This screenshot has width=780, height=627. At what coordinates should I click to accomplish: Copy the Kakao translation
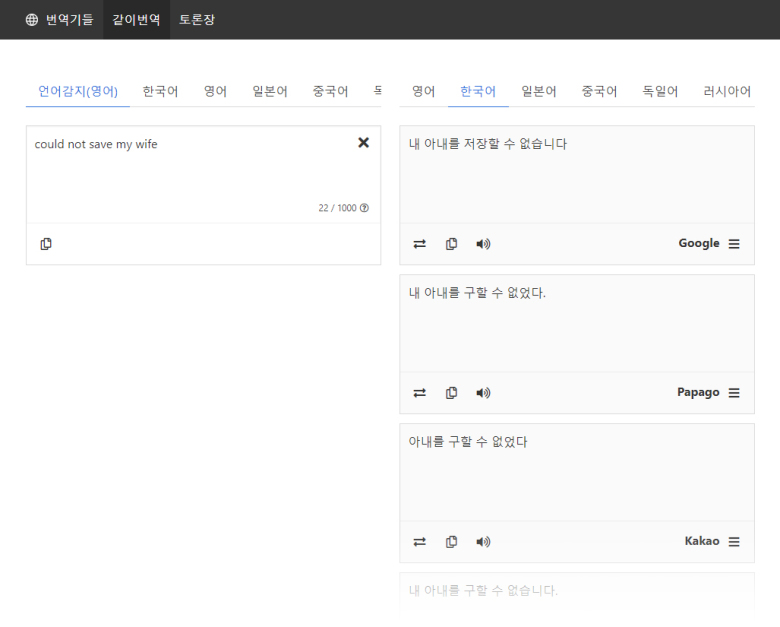coord(452,541)
